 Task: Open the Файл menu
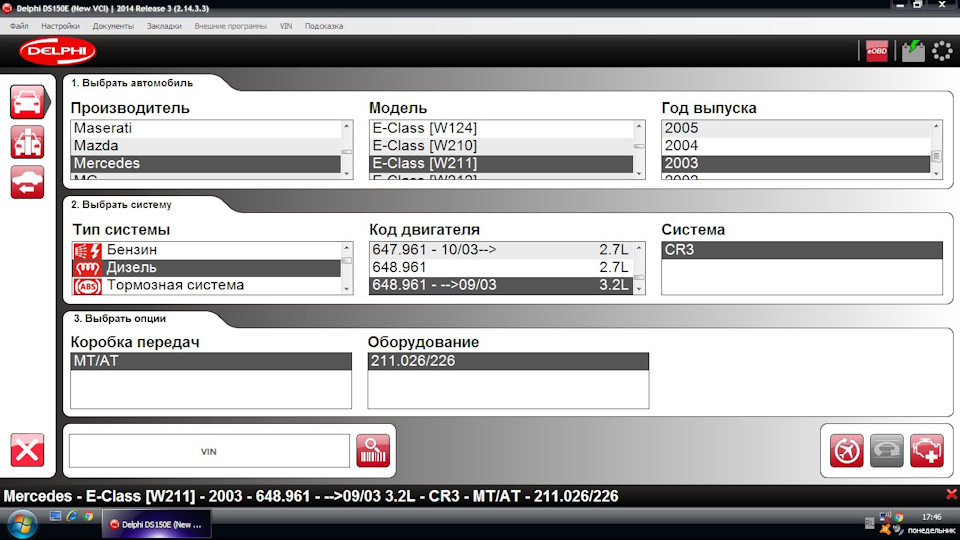[19, 26]
